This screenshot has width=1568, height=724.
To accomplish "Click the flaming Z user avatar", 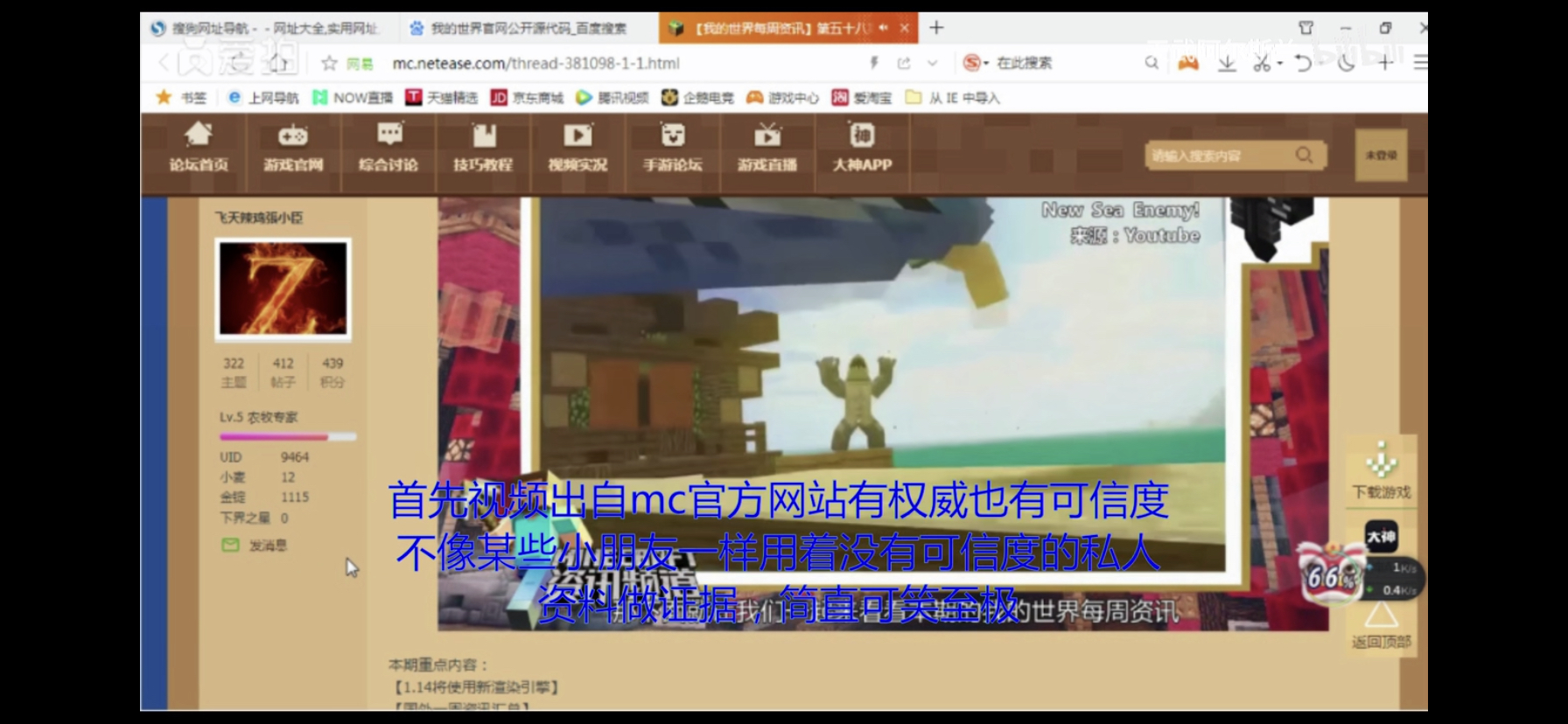I will click(283, 289).
